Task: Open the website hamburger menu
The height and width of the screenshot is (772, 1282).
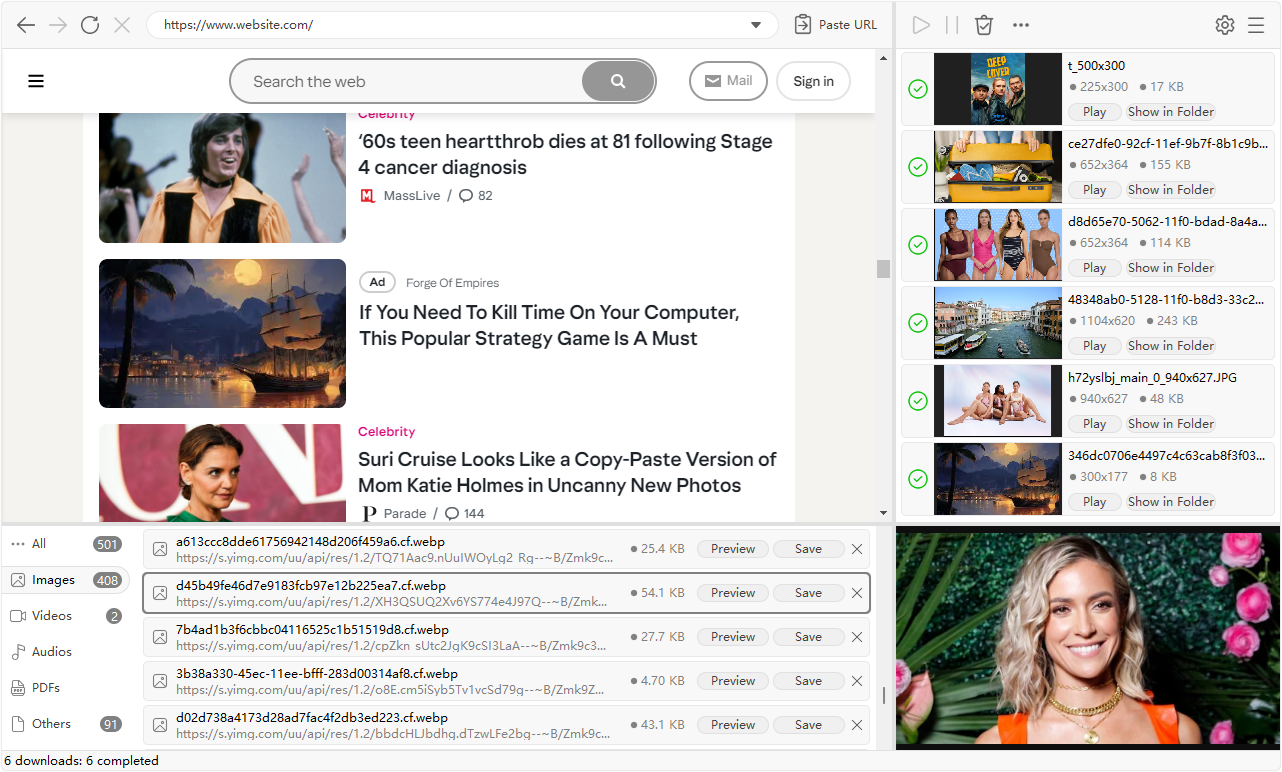Action: [36, 82]
